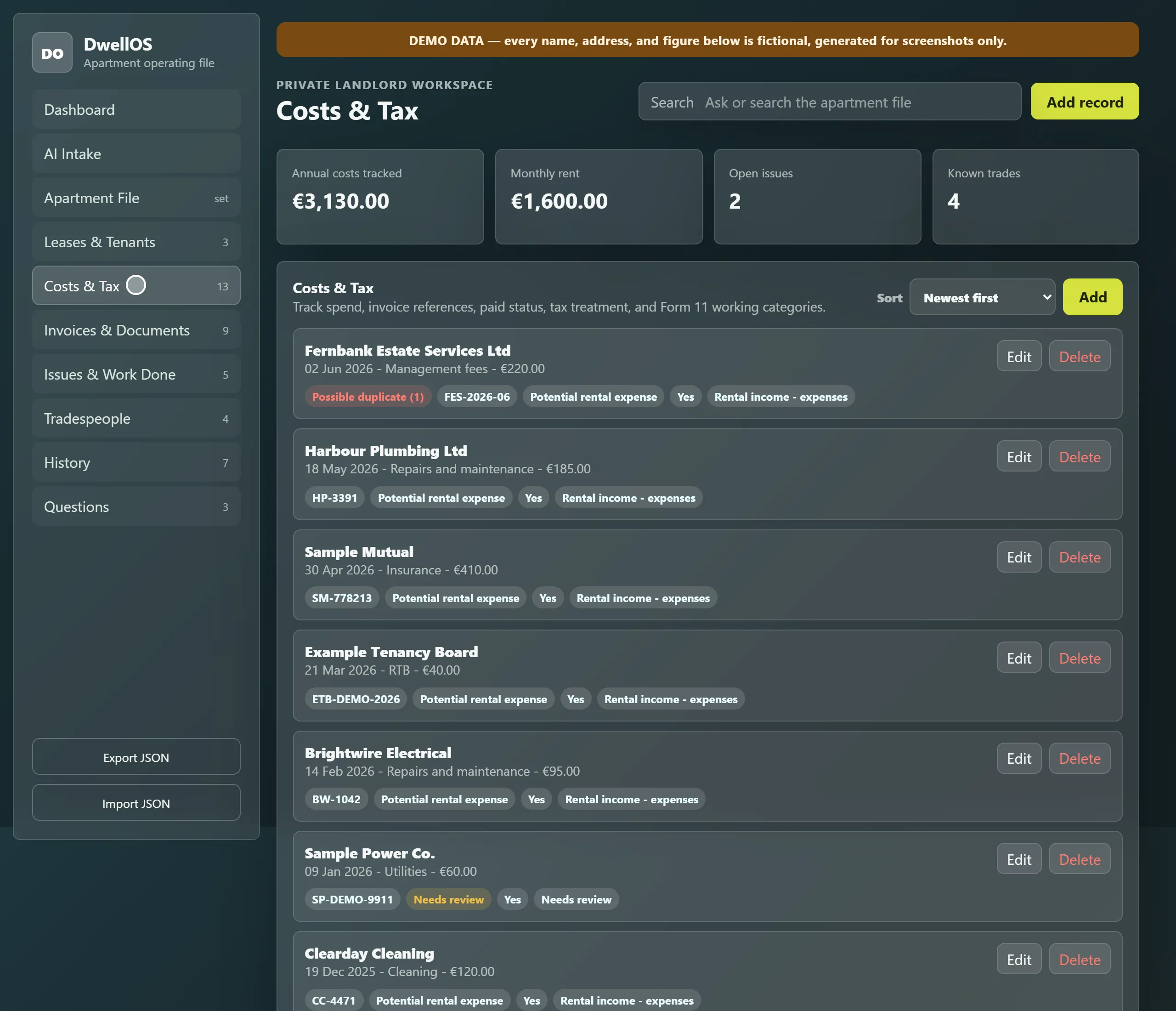This screenshot has width=1176, height=1011.
Task: Click the DO DwellOS logo icon
Action: (52, 53)
